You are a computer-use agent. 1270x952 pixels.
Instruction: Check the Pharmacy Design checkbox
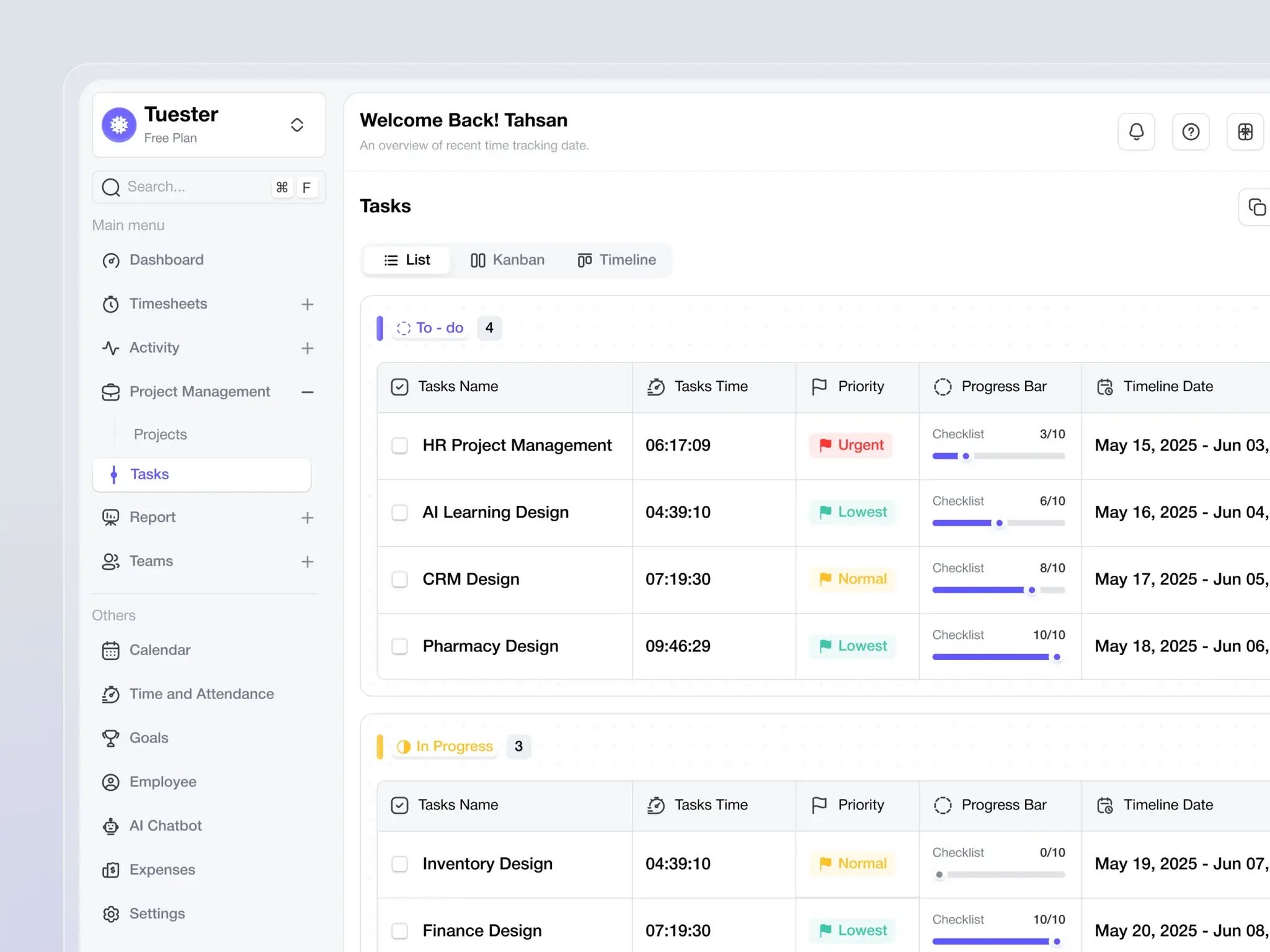(399, 646)
